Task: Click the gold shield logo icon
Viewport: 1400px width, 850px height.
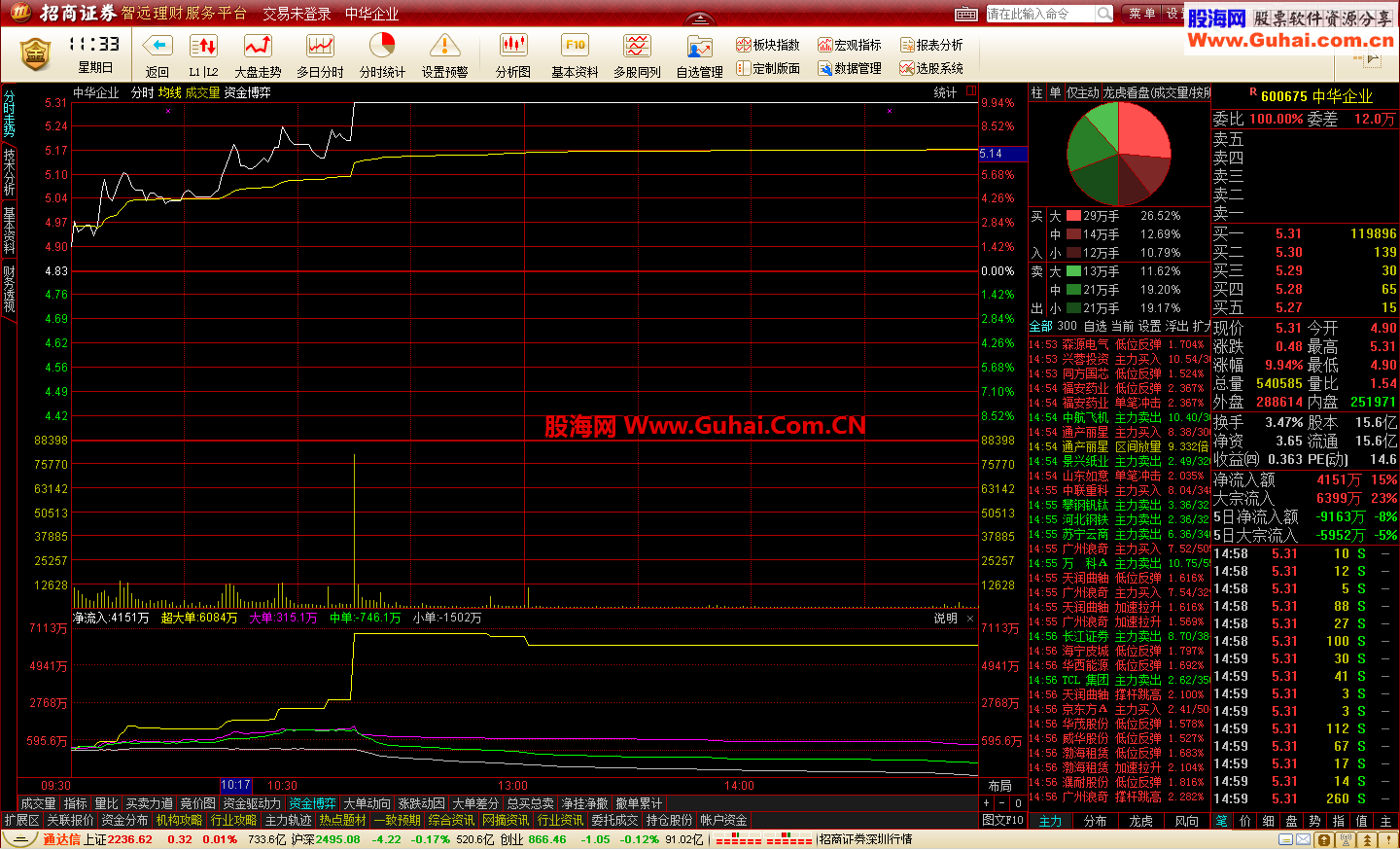Action: [x=35, y=54]
